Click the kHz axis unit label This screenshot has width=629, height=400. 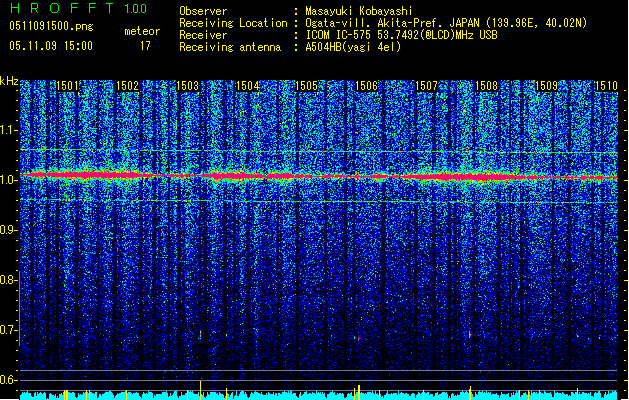tap(9, 81)
